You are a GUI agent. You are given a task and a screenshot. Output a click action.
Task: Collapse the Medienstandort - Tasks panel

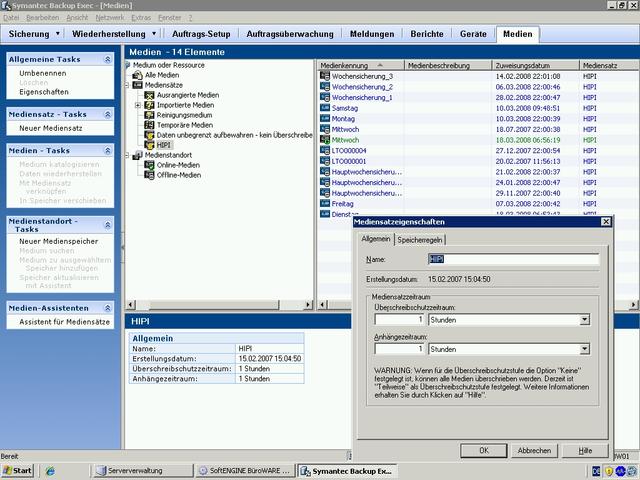point(107,225)
